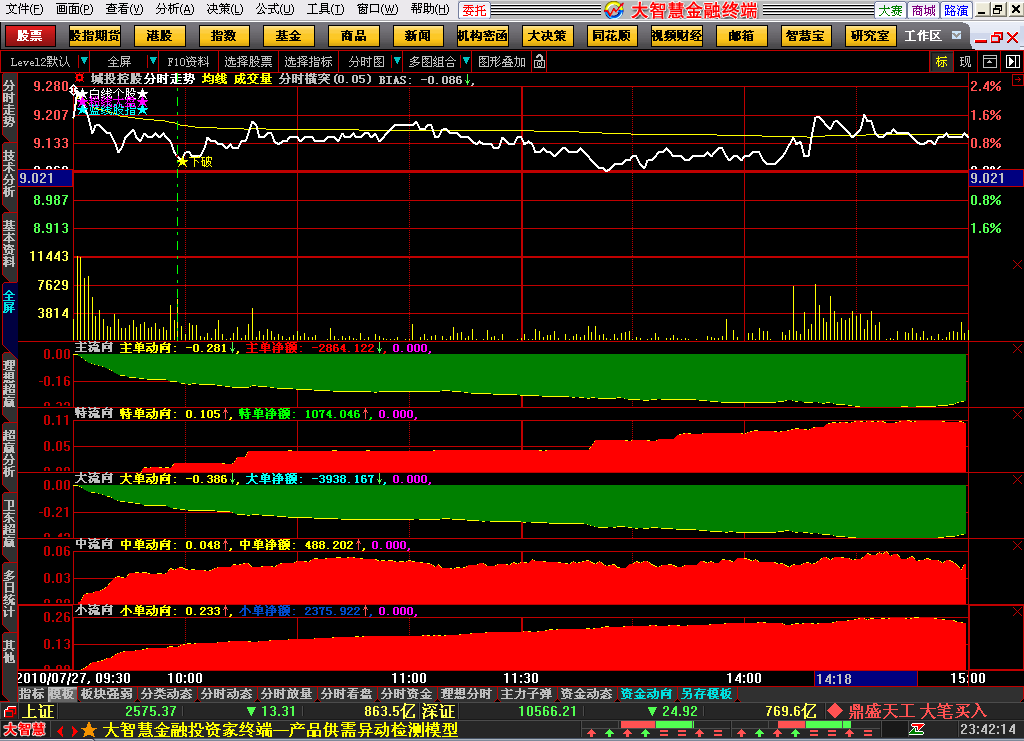Click F10资料 in the sub-toolbar

pyautogui.click(x=188, y=61)
